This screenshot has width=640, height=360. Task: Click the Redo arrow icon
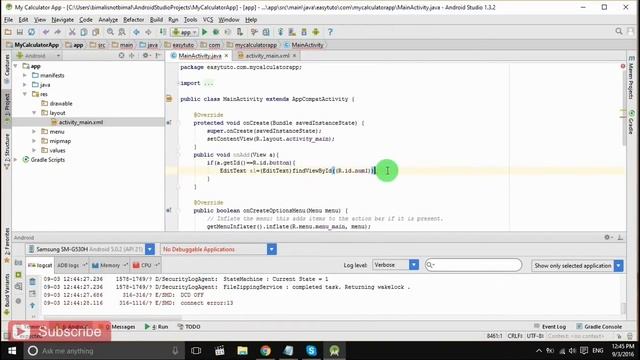point(58,32)
